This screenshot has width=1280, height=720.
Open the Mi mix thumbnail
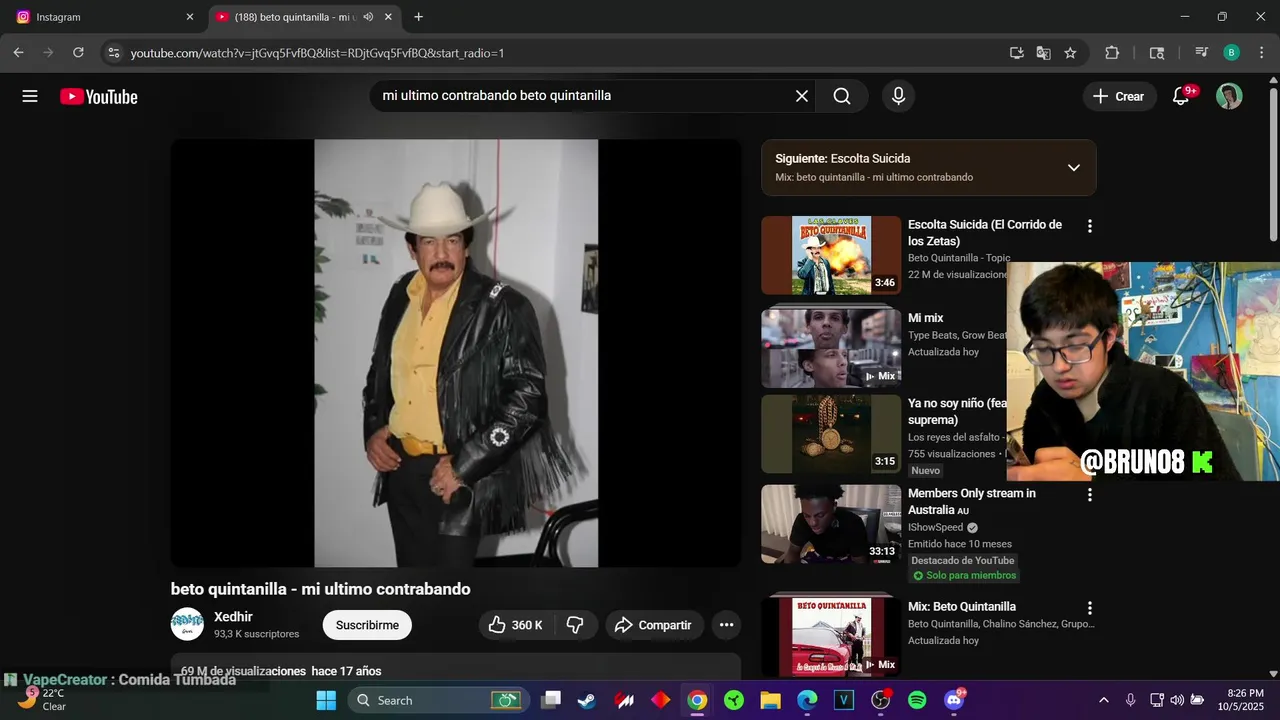tap(831, 347)
